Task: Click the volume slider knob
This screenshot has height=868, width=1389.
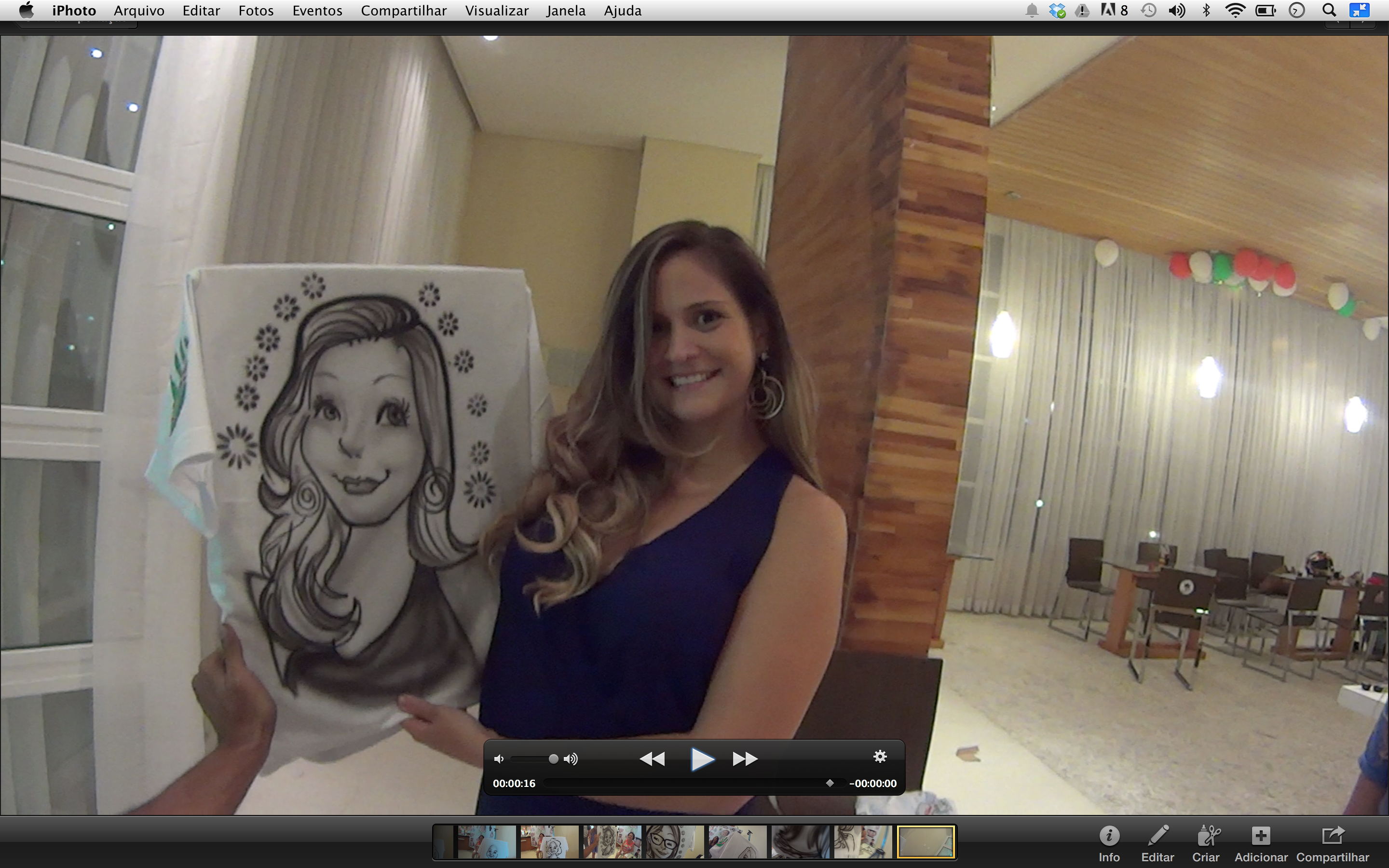Action: tap(553, 759)
